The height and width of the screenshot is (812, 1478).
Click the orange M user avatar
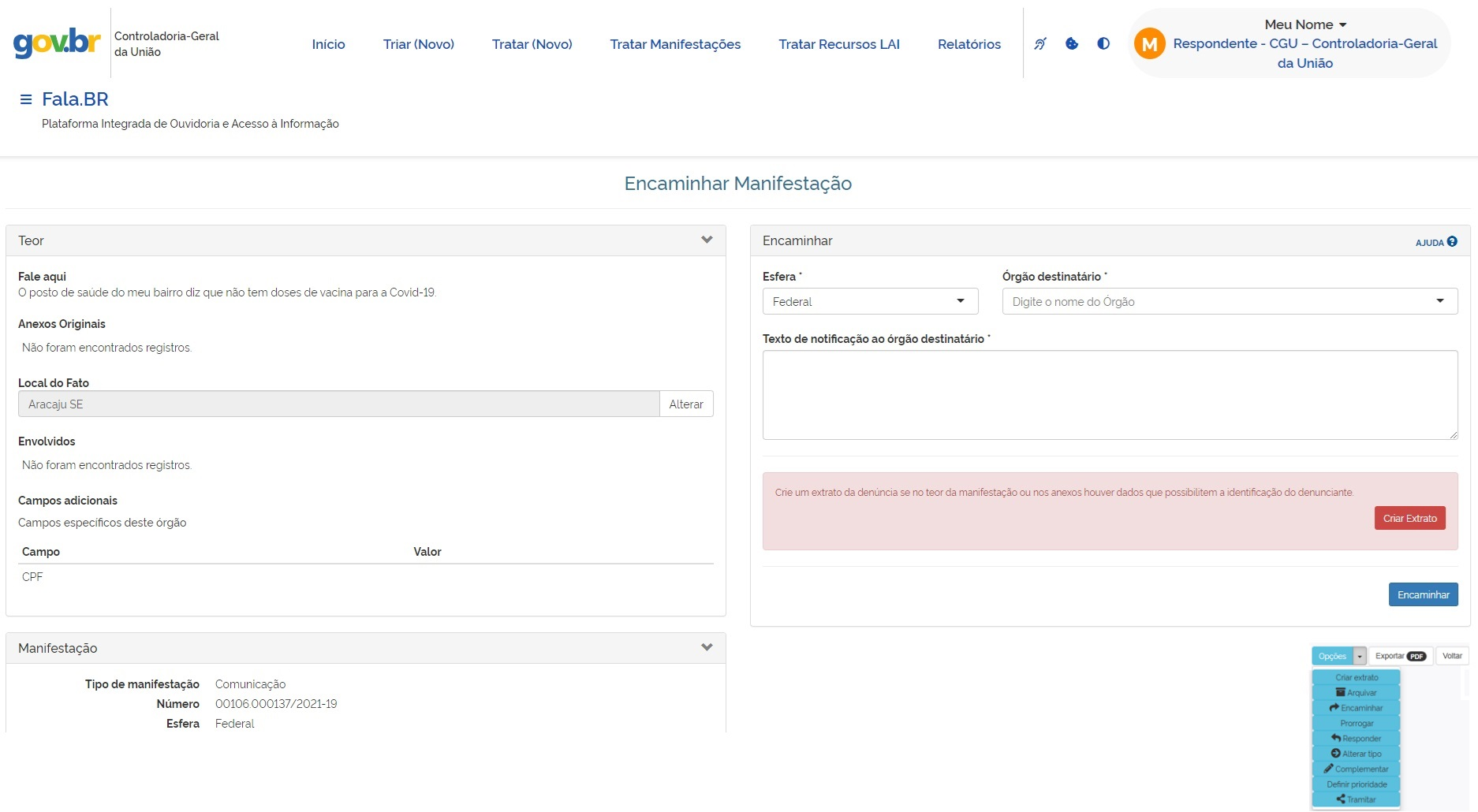pyautogui.click(x=1150, y=44)
